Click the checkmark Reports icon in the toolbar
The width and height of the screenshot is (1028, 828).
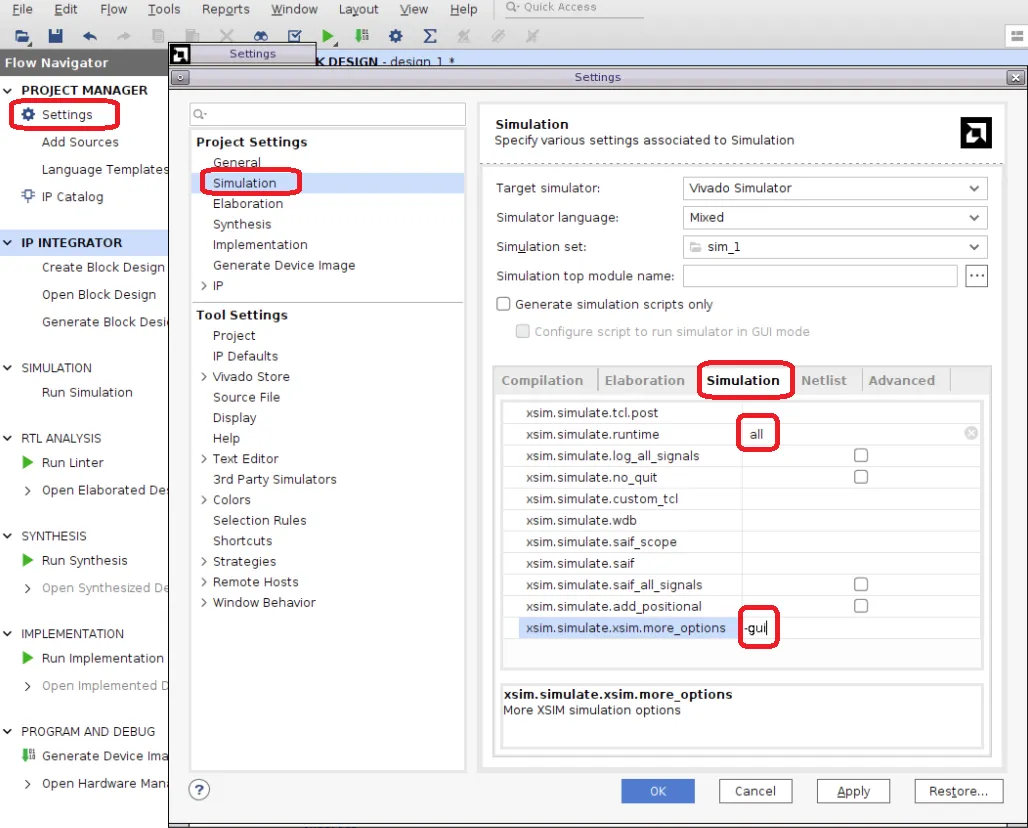[x=294, y=36]
